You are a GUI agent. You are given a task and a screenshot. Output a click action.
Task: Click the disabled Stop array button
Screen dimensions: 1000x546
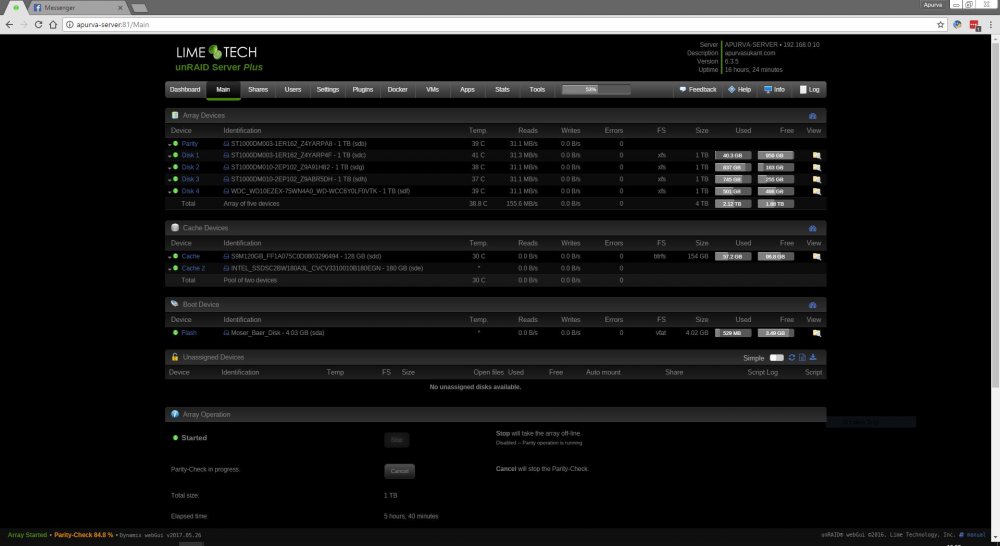tap(397, 440)
